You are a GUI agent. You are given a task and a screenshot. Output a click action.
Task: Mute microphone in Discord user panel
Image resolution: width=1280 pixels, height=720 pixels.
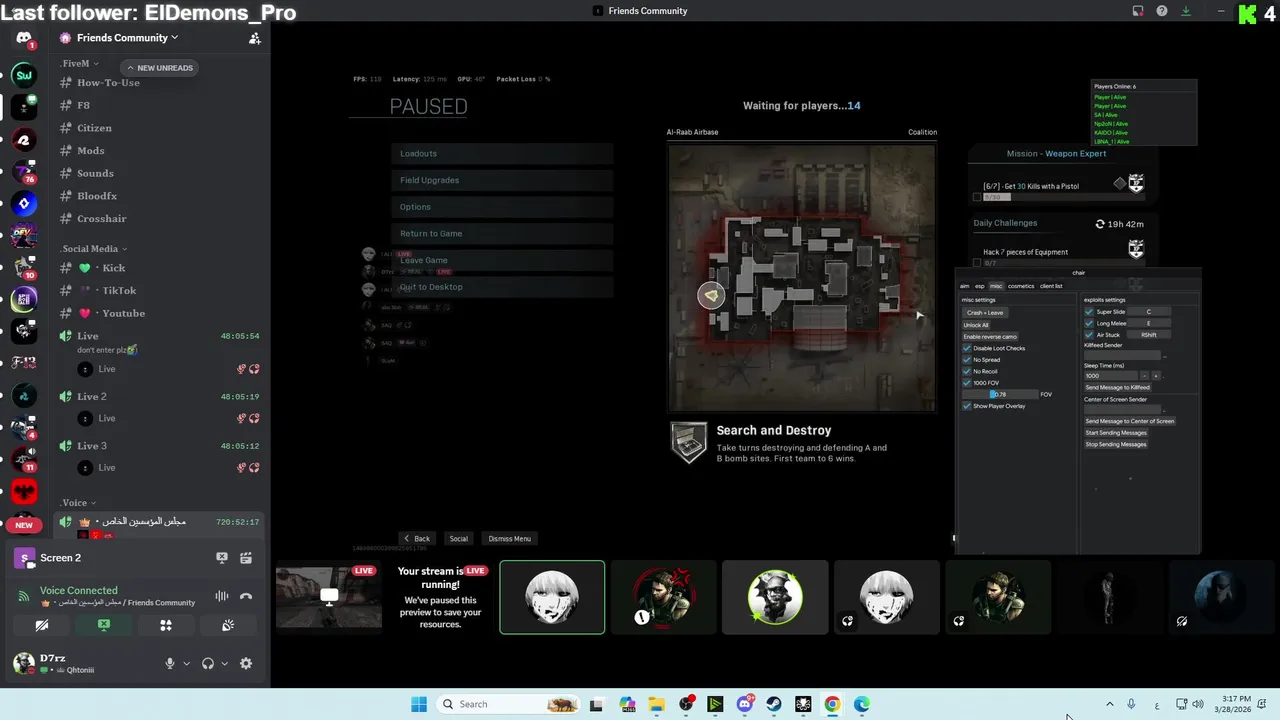coord(170,663)
